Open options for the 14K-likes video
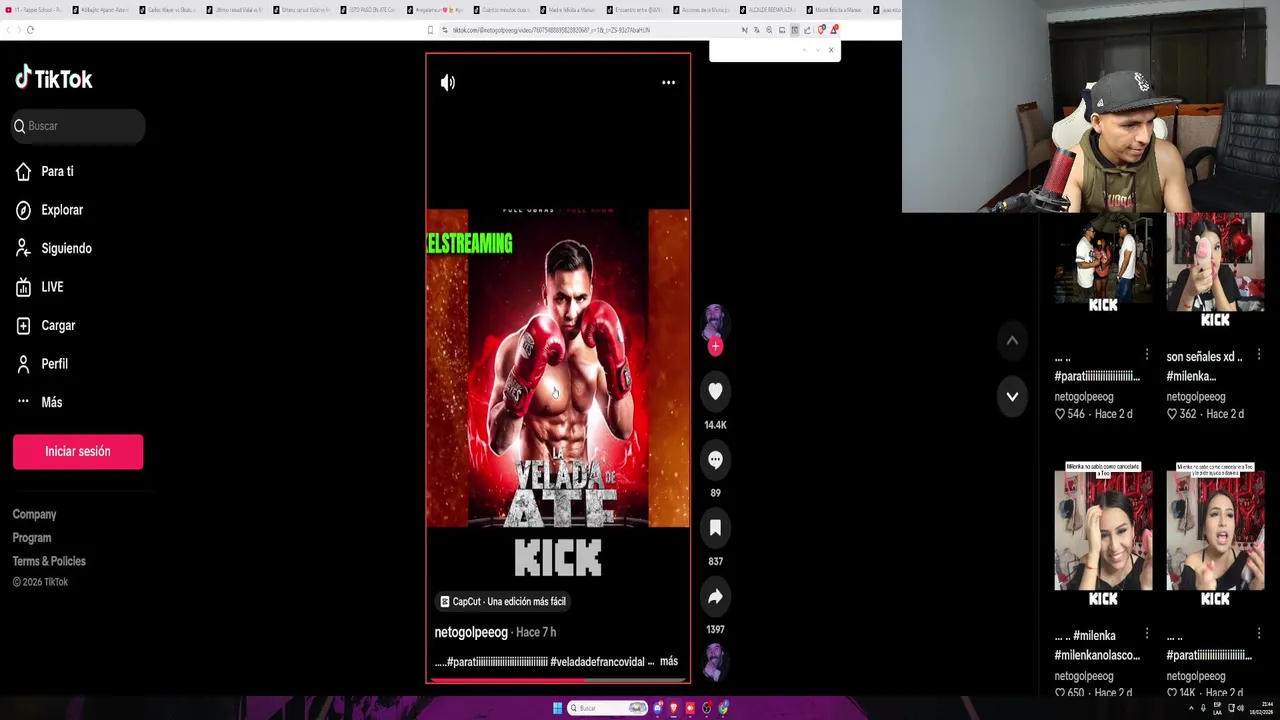 pos(1259,634)
